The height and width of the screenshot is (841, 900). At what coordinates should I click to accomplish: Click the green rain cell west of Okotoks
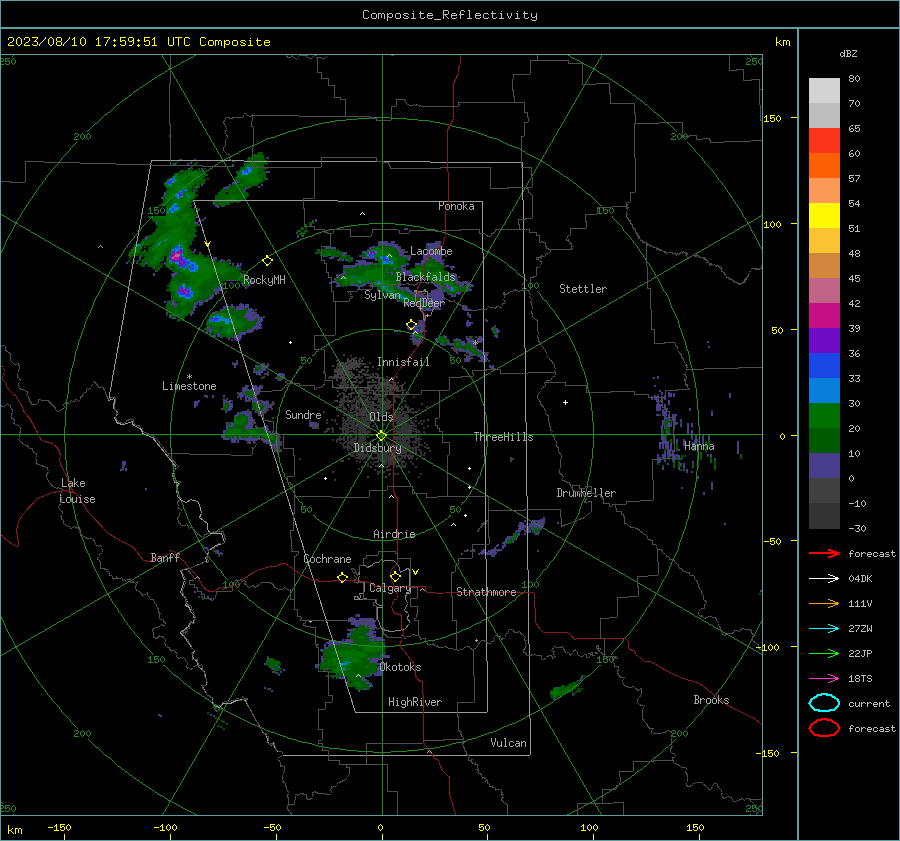coord(351,656)
